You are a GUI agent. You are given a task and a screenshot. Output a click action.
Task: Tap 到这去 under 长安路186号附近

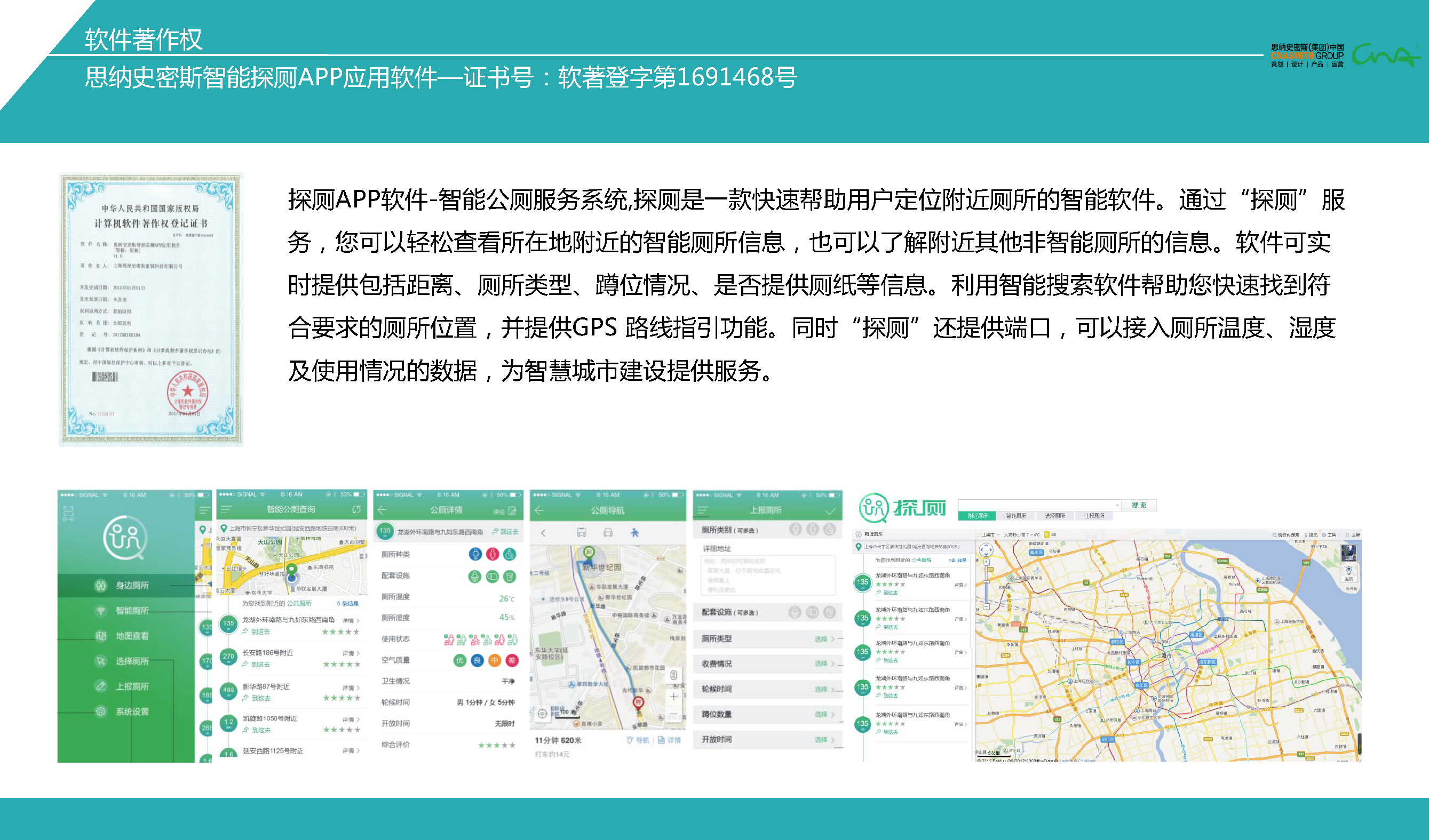point(257,665)
